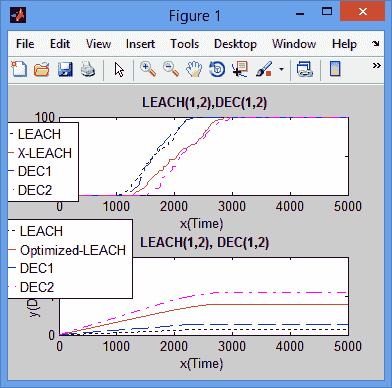
Task: Print the figure using printer icon
Action: coord(88,69)
